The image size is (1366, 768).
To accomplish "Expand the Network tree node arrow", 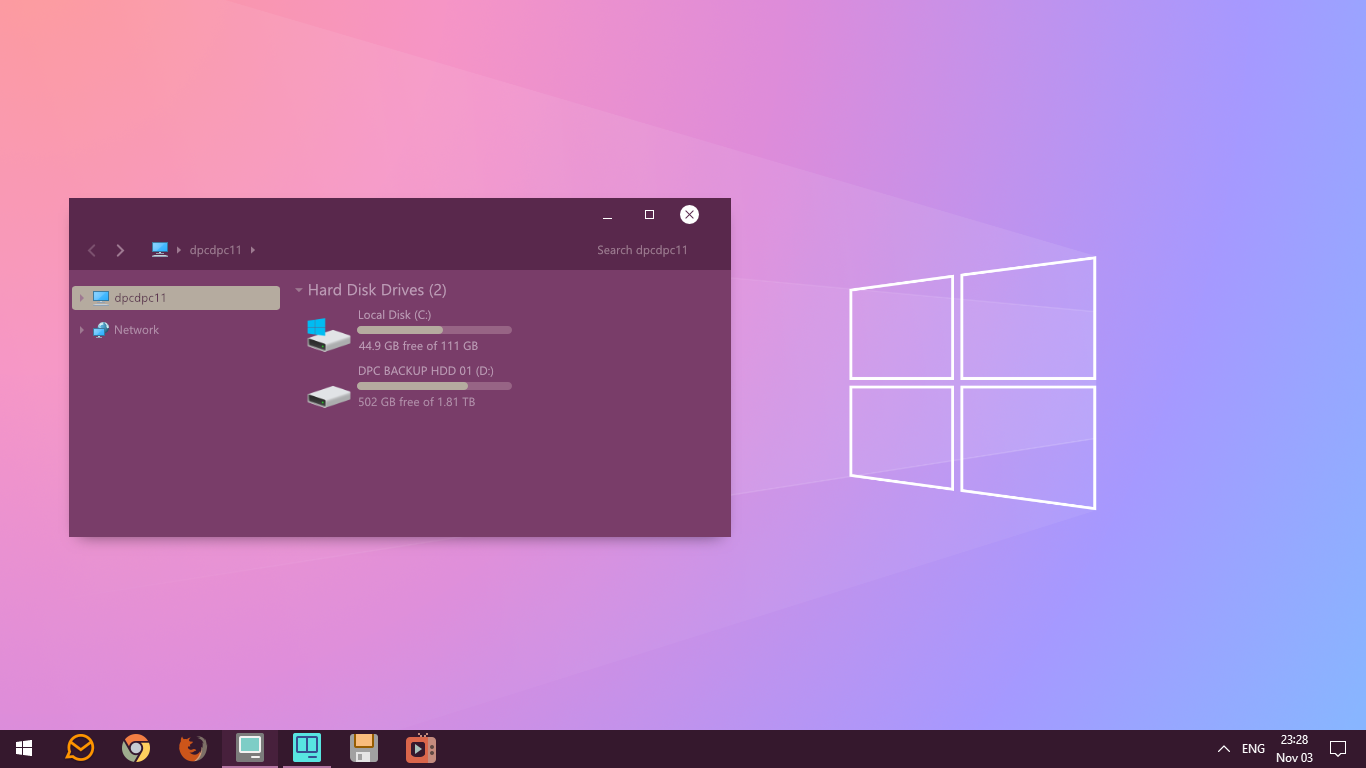I will [x=82, y=330].
